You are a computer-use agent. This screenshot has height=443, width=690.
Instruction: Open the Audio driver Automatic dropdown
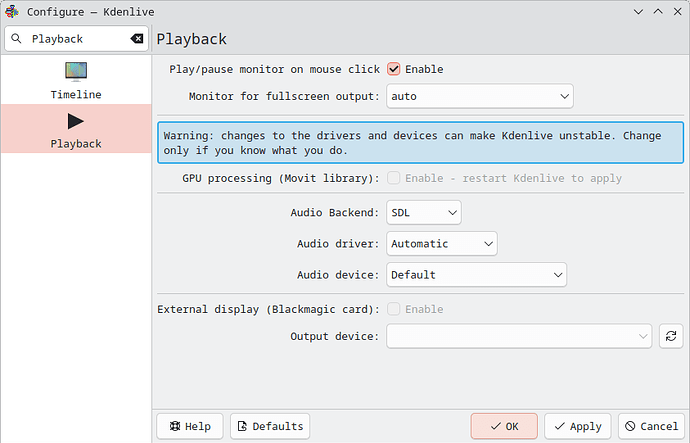(x=442, y=244)
